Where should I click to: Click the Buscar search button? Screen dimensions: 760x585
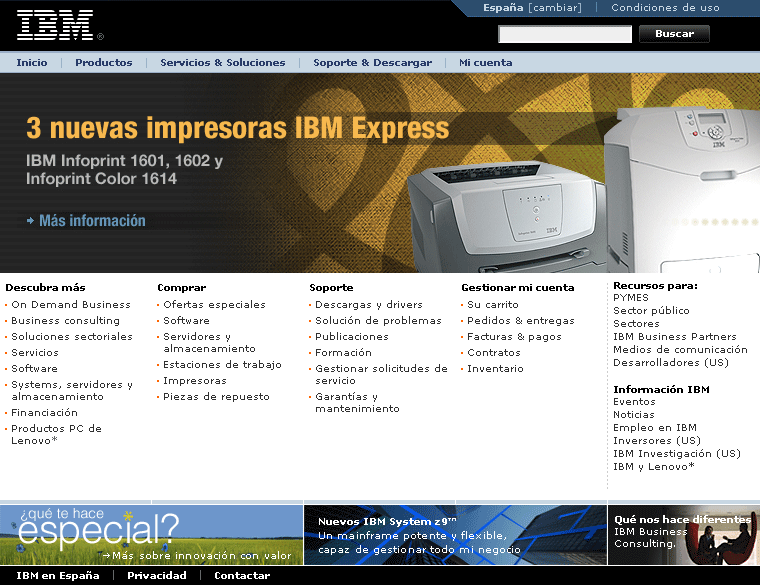674,34
